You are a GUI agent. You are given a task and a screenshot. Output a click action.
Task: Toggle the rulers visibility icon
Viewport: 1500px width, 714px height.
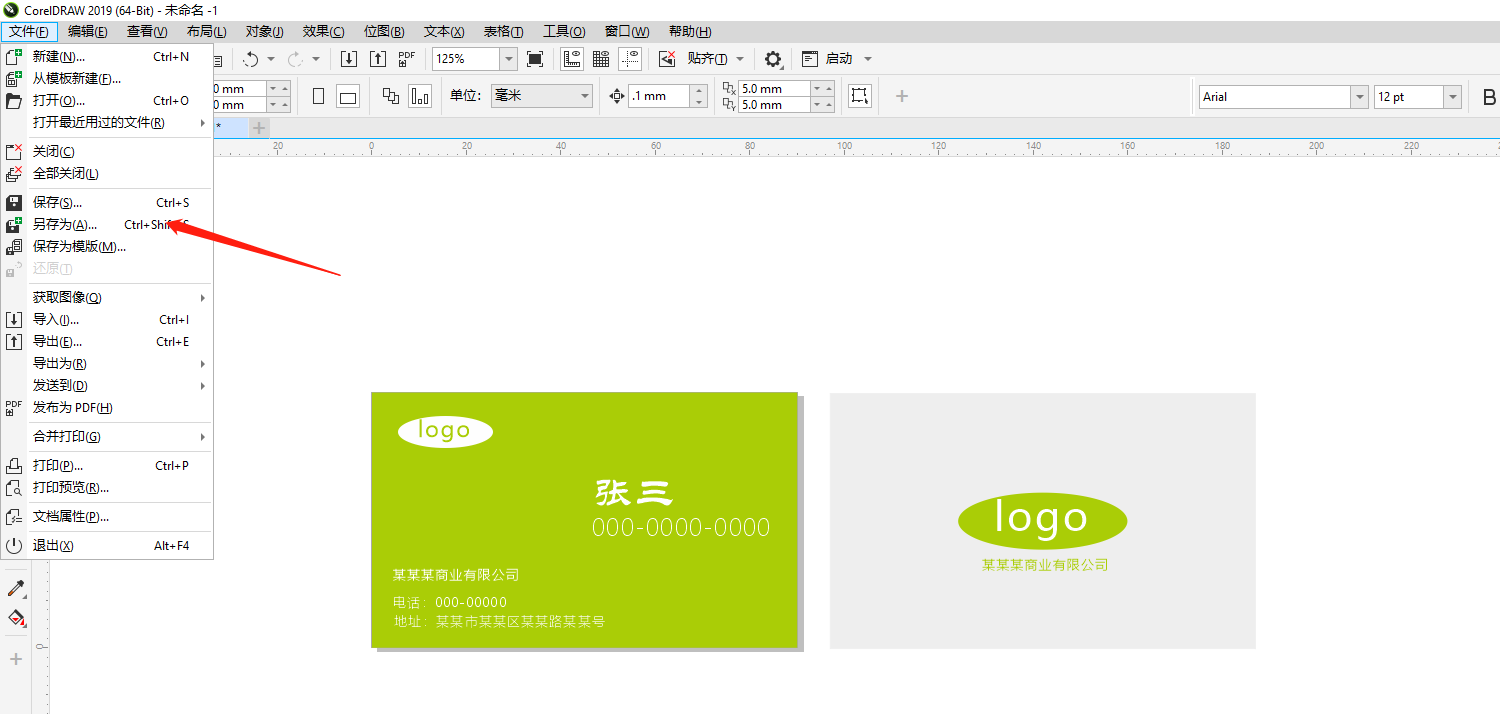click(571, 58)
